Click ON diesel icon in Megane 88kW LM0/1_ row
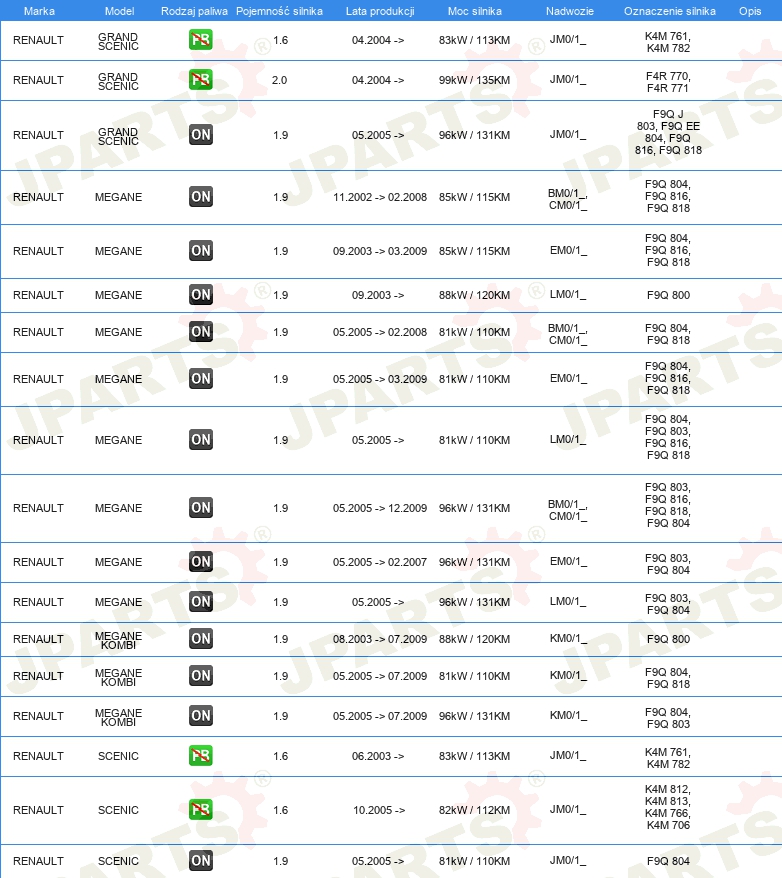The width and height of the screenshot is (782, 878). tap(200, 295)
